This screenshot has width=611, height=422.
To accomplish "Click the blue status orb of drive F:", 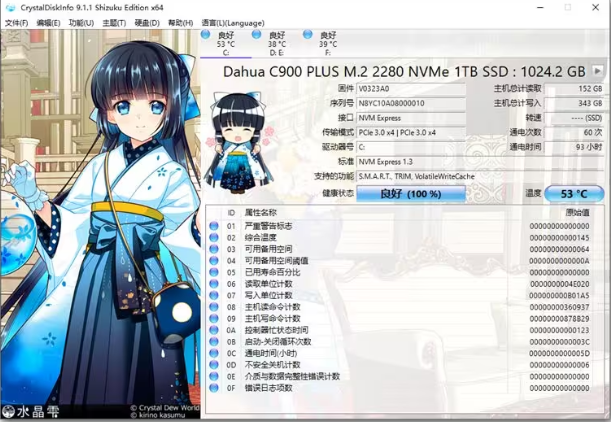I will pos(307,34).
